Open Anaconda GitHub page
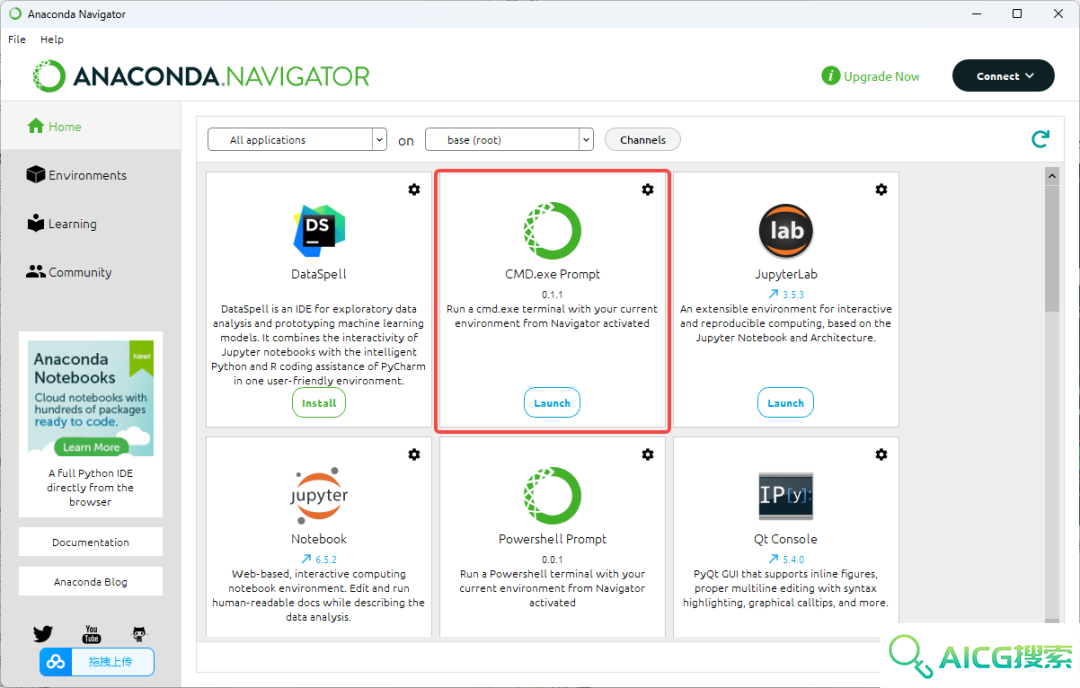Viewport: 1080px width, 688px height. pos(139,634)
